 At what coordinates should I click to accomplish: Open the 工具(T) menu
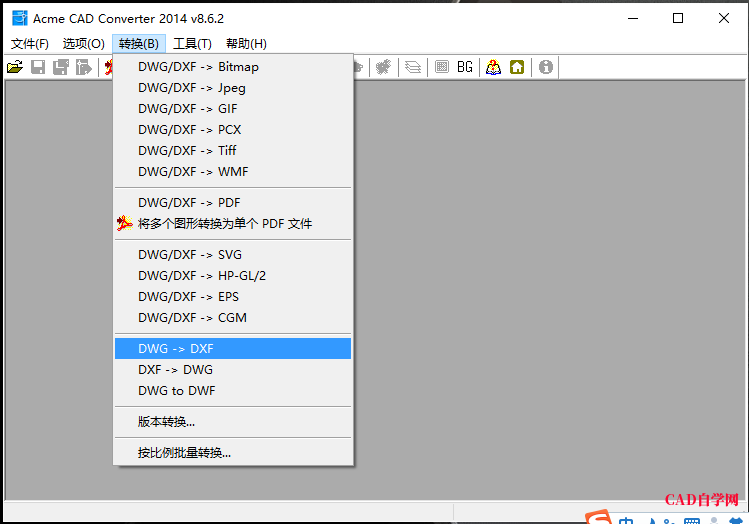pos(192,44)
